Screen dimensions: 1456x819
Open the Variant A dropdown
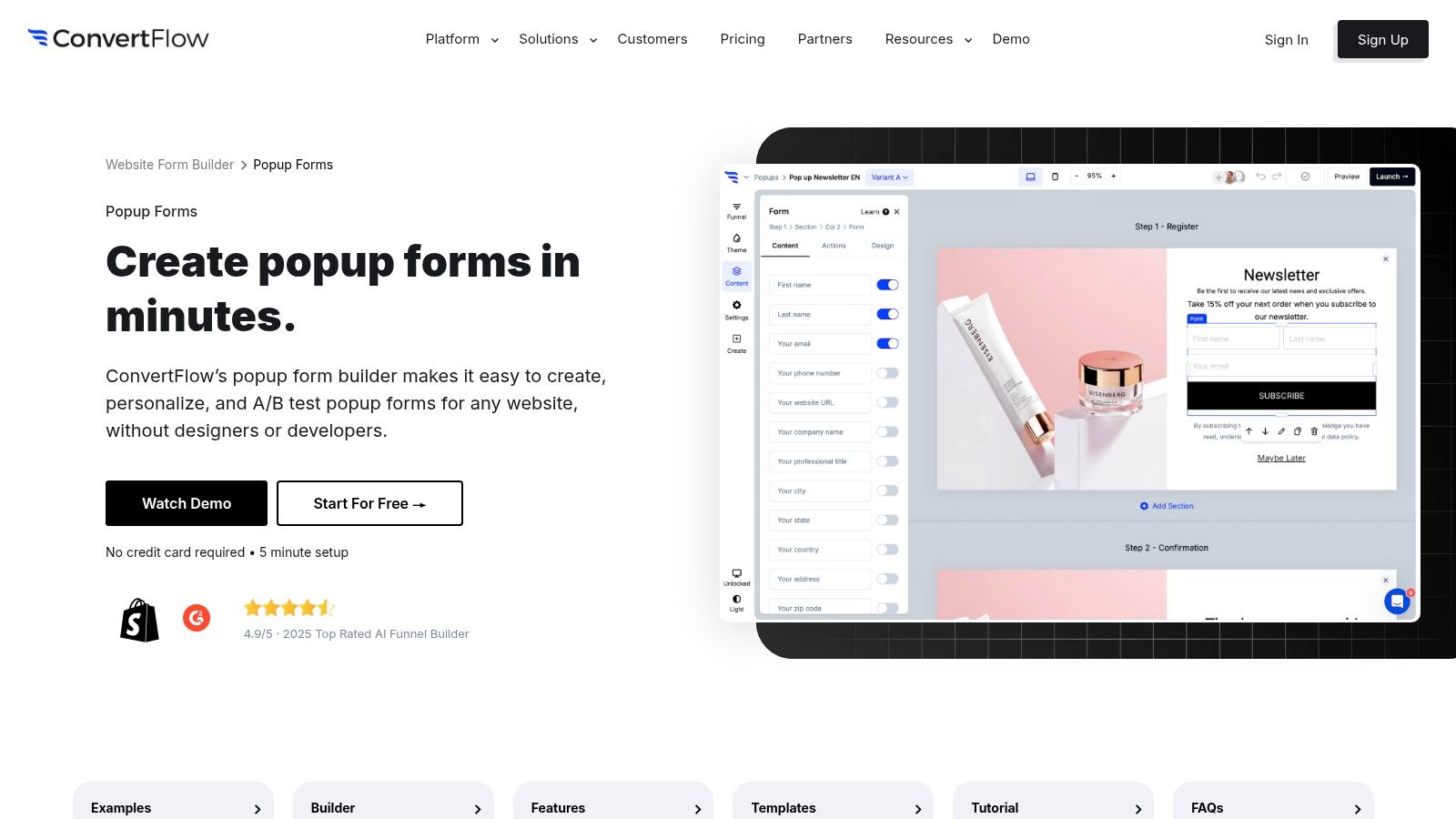click(889, 177)
